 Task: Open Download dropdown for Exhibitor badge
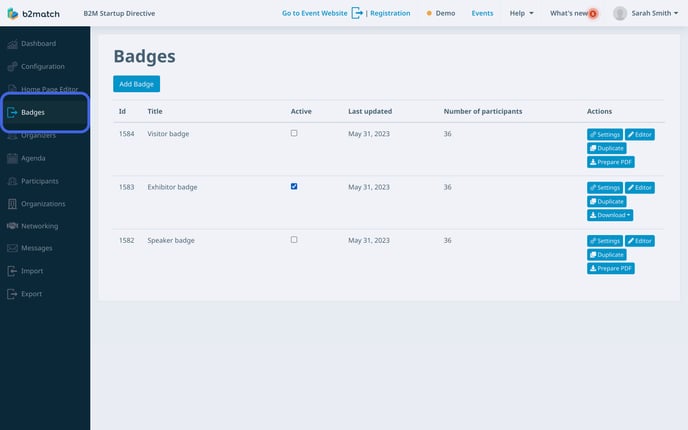[610, 215]
